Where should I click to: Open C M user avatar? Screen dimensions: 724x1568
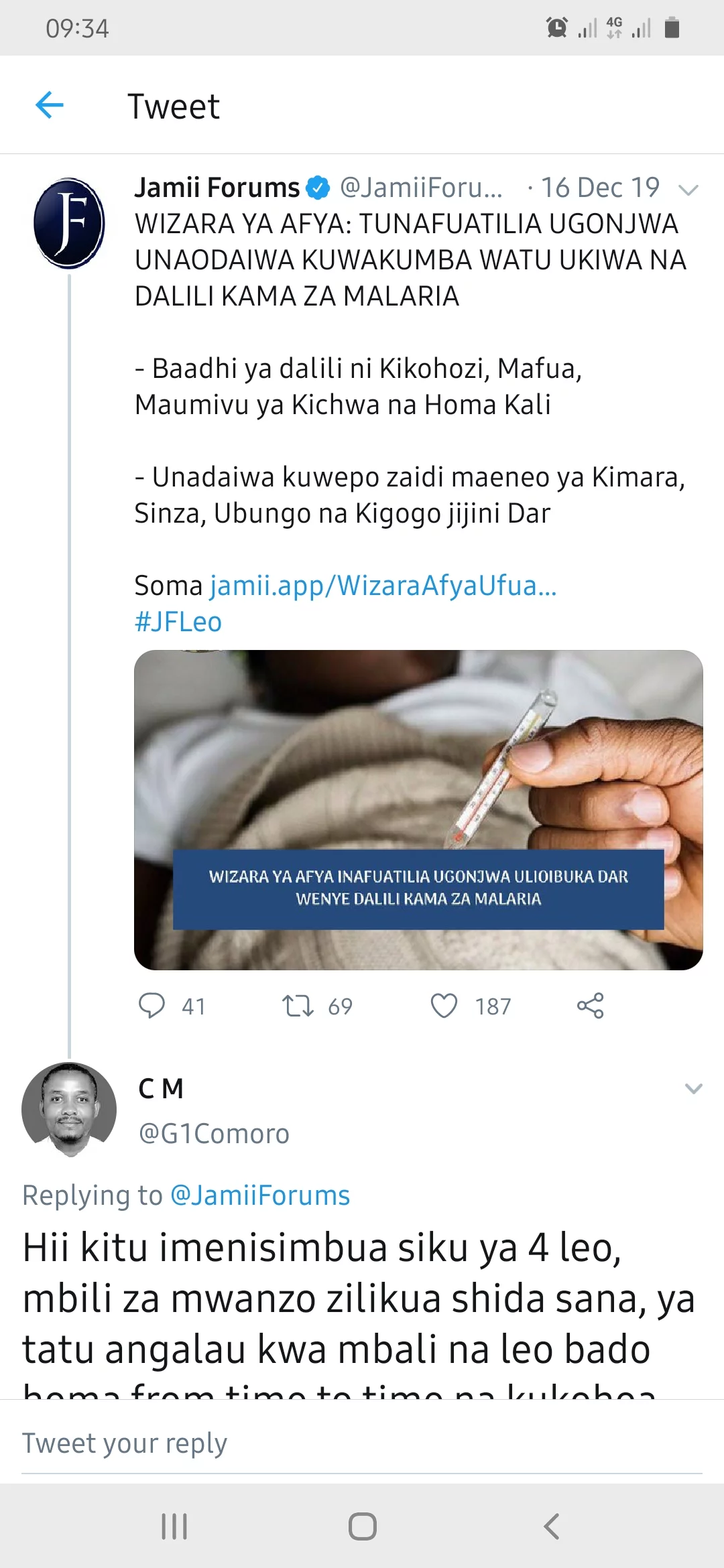click(x=69, y=1110)
